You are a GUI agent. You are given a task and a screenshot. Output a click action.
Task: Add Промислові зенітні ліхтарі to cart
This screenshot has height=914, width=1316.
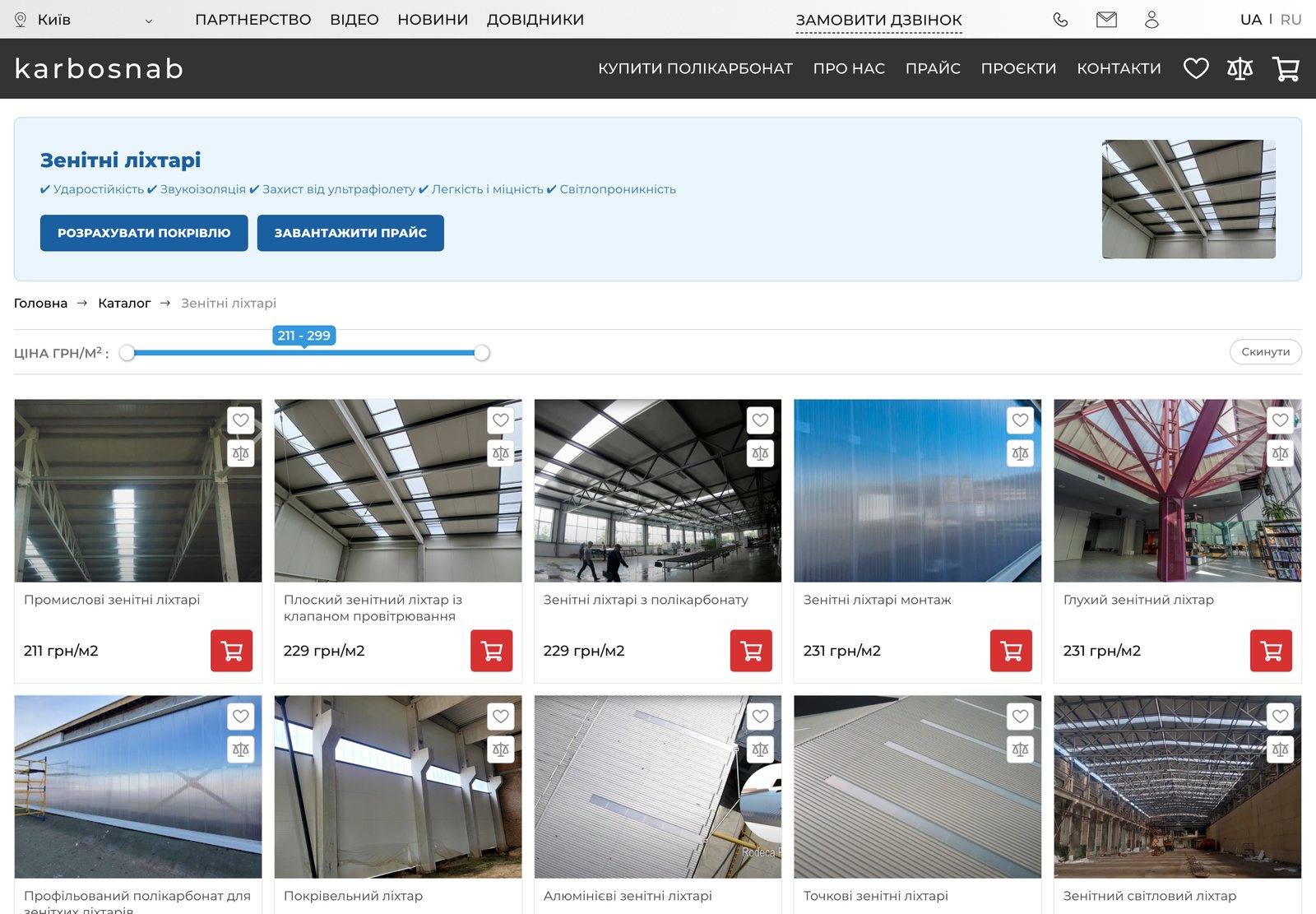point(232,651)
